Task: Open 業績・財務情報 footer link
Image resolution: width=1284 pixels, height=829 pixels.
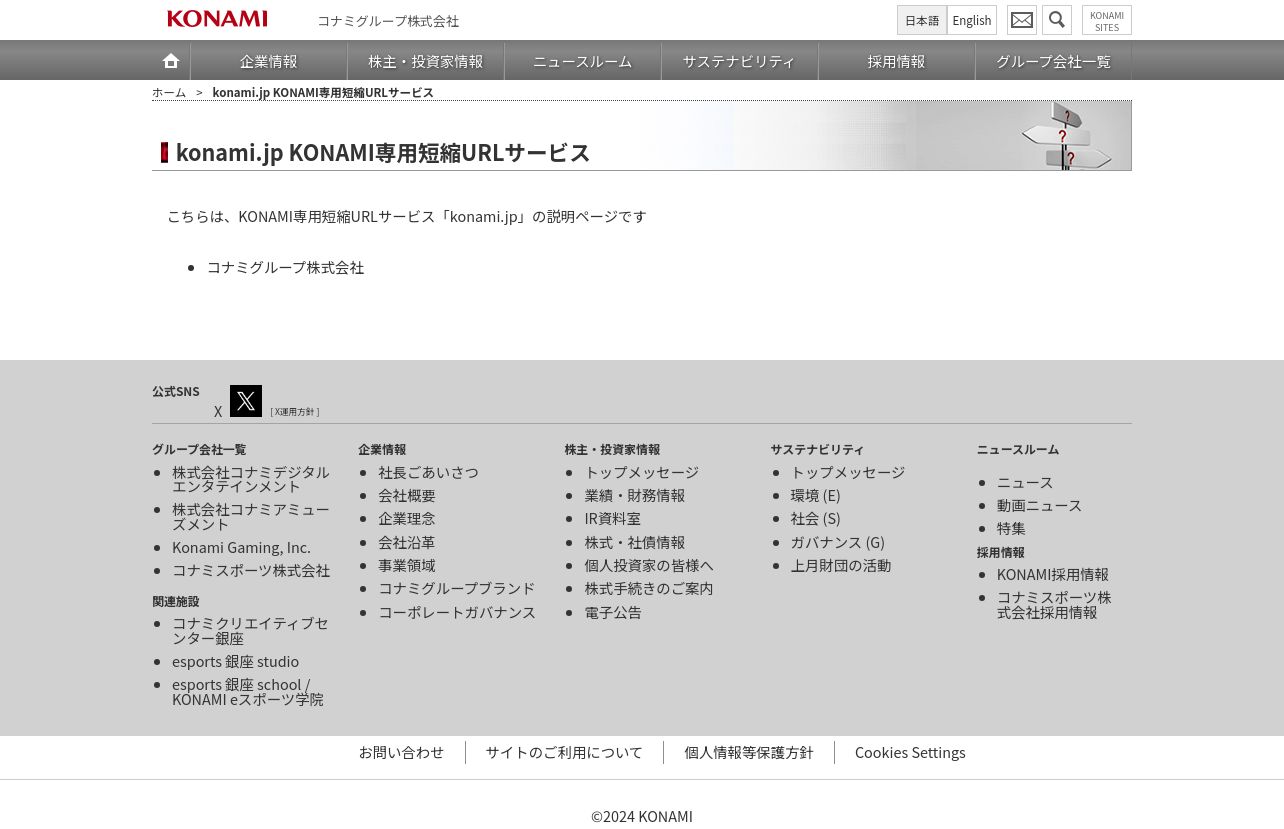Action: click(x=635, y=495)
